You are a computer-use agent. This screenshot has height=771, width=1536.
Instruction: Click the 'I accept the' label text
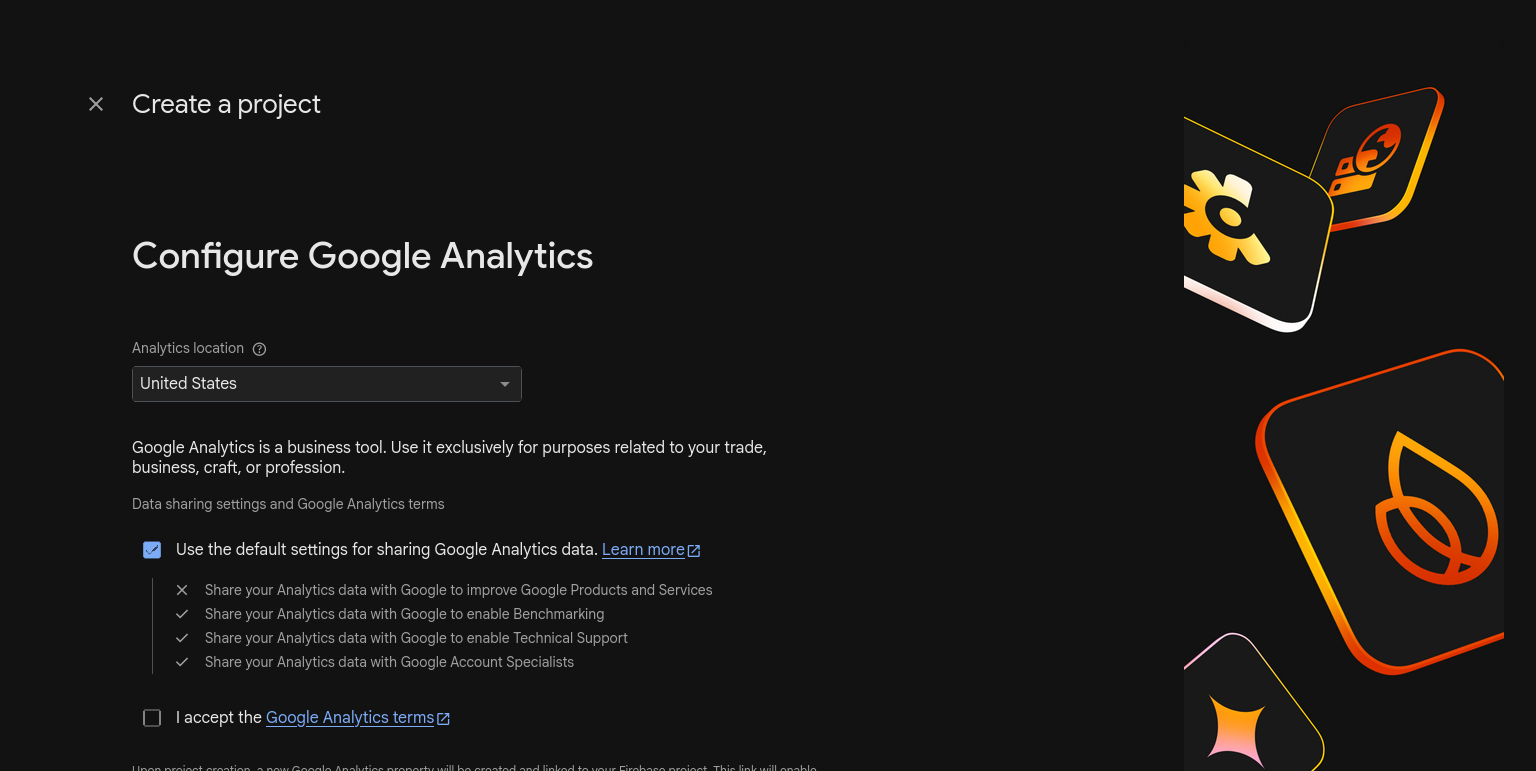pyautogui.click(x=219, y=718)
